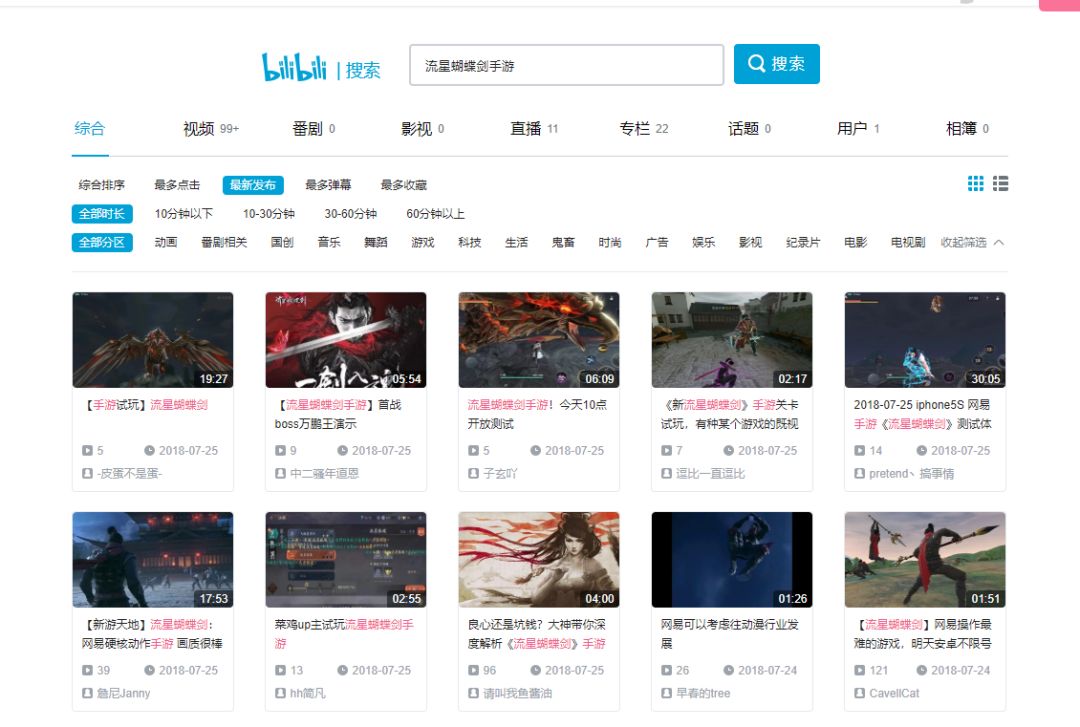Filter by 舞蹈 category
Screen dimensions: 1080x727
click(x=376, y=243)
